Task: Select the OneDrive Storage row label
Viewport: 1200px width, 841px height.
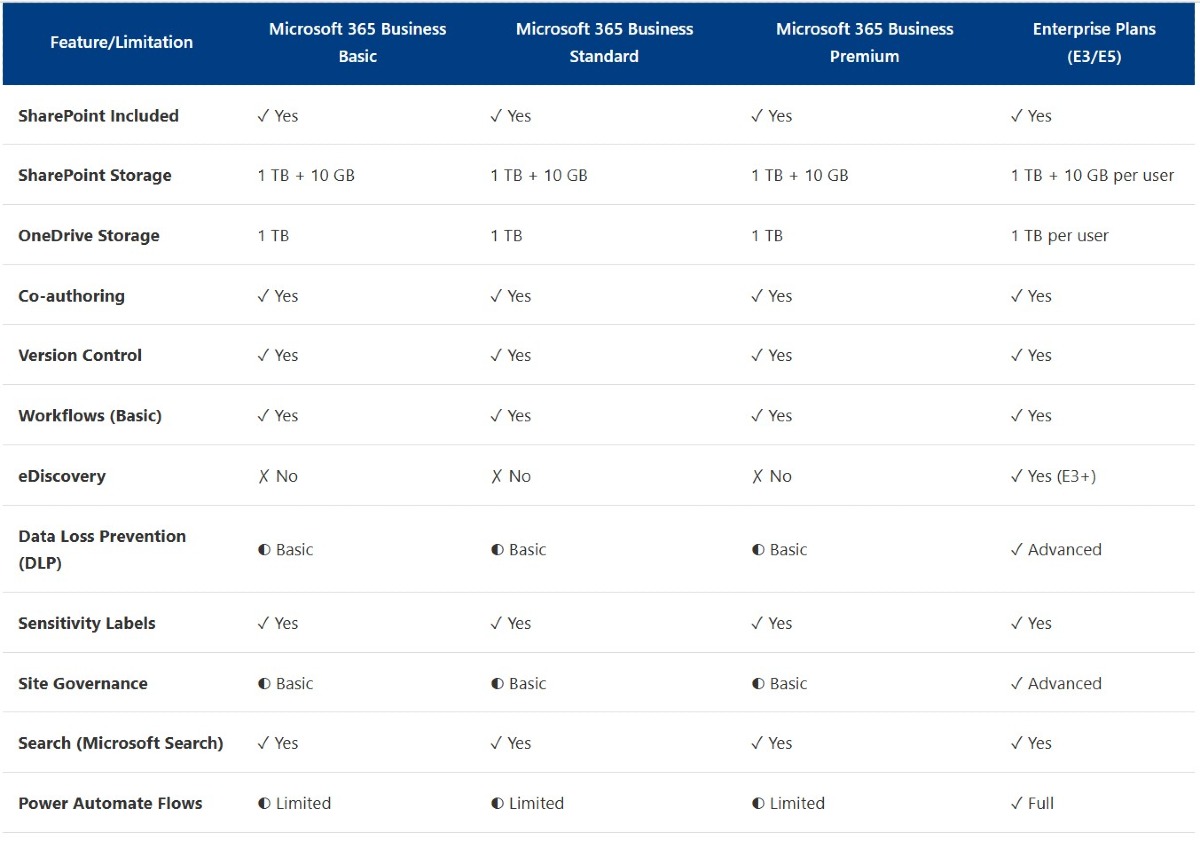Action: pyautogui.click(x=89, y=236)
